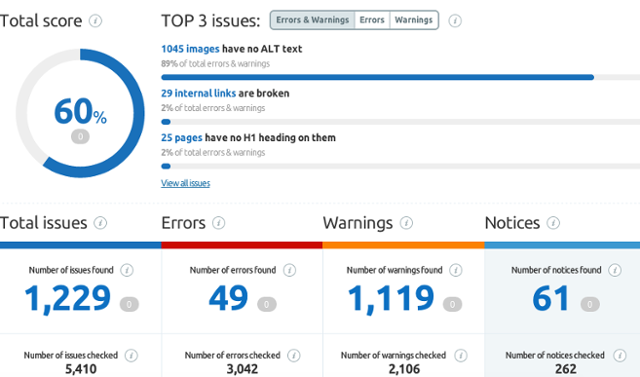Viewport: 640px width, 377px height.
Task: Open Total score info icon
Action: coord(96,20)
